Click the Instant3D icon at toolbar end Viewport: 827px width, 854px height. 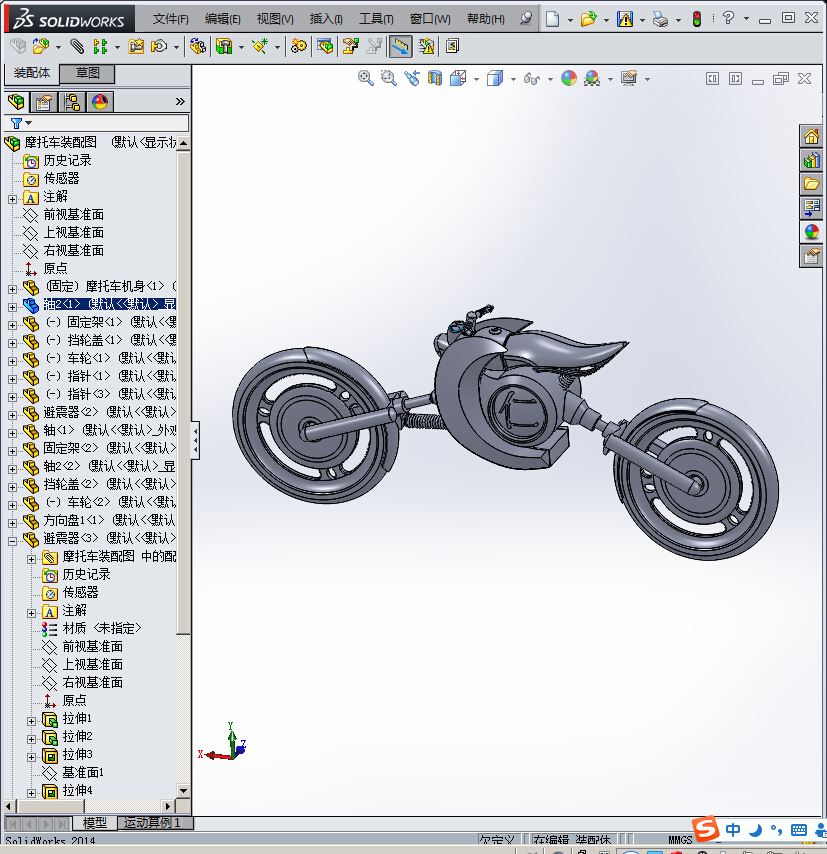(x=452, y=46)
